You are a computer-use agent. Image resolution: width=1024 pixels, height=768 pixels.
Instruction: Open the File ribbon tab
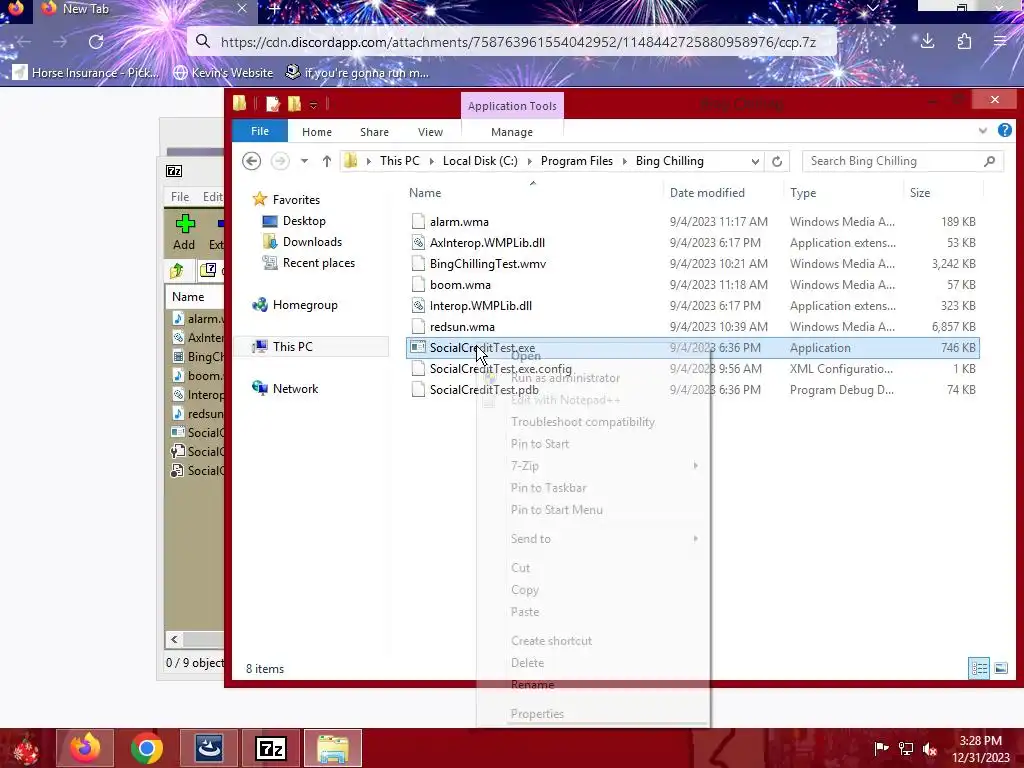coord(260,131)
